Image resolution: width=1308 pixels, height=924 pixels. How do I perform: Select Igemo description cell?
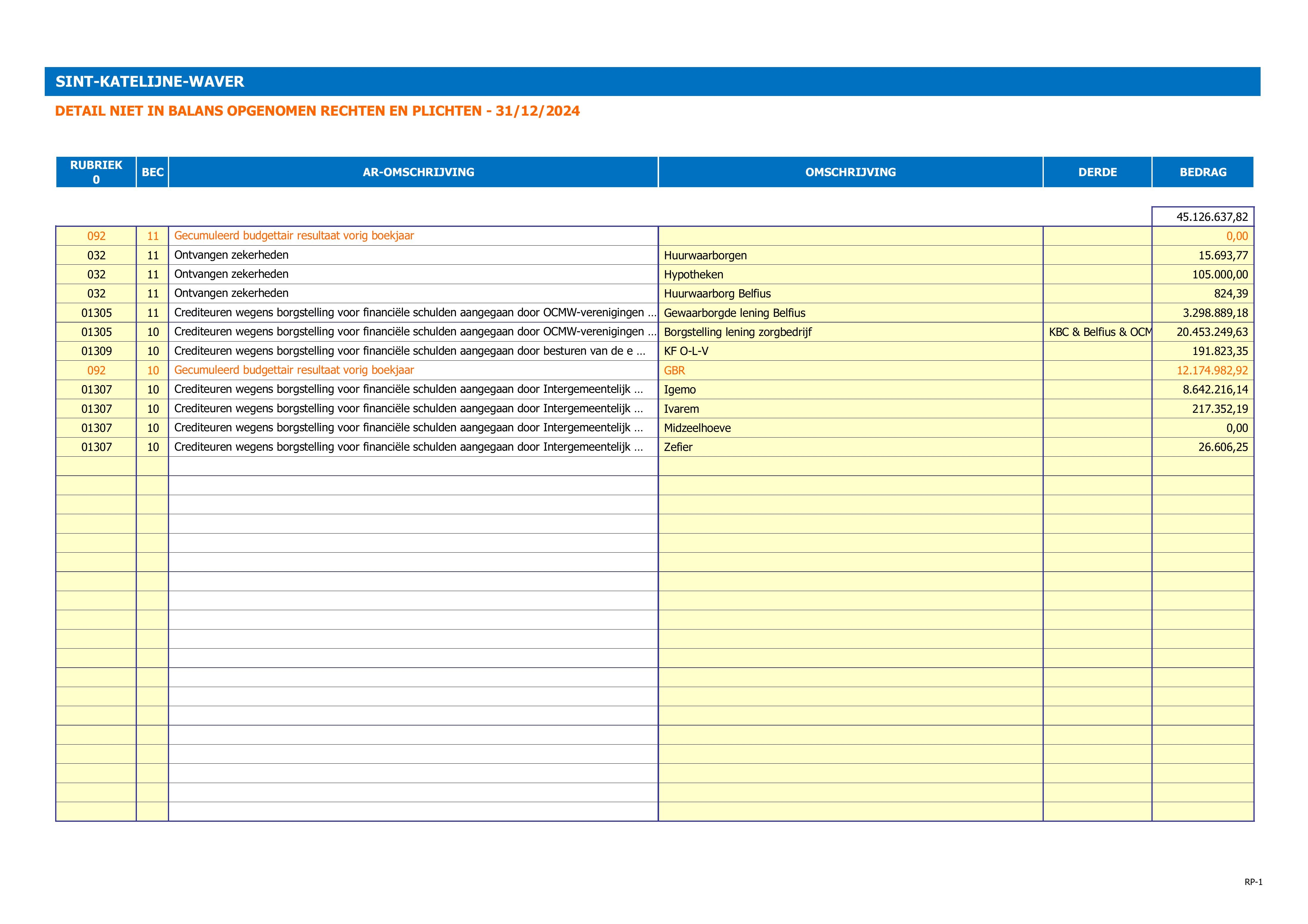851,389
